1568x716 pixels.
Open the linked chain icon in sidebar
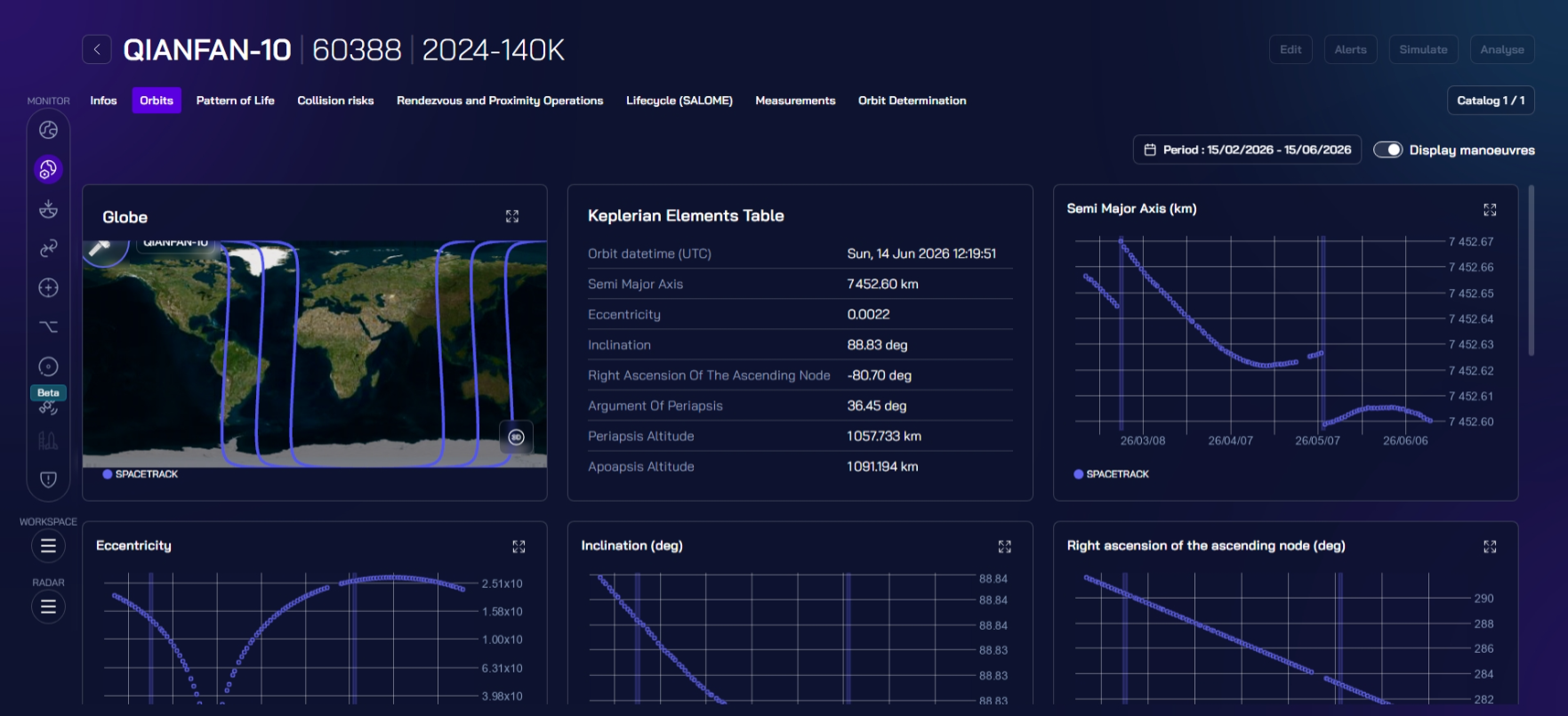coord(48,248)
